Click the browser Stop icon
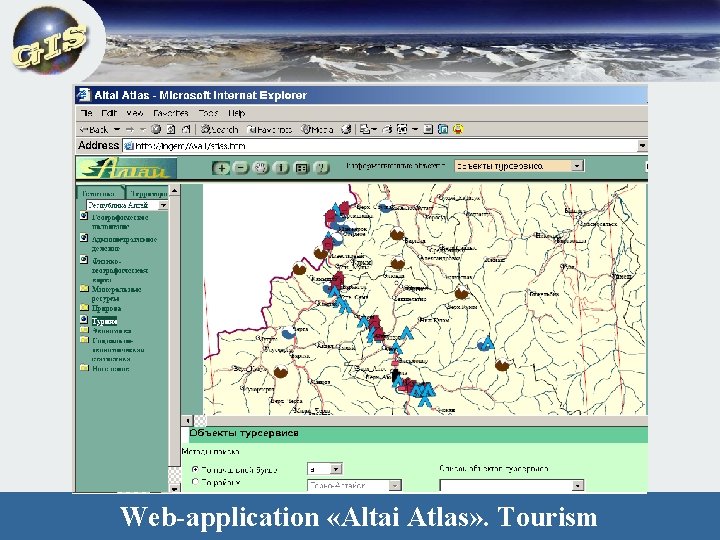Screen dimensions: 720x540 (156, 129)
